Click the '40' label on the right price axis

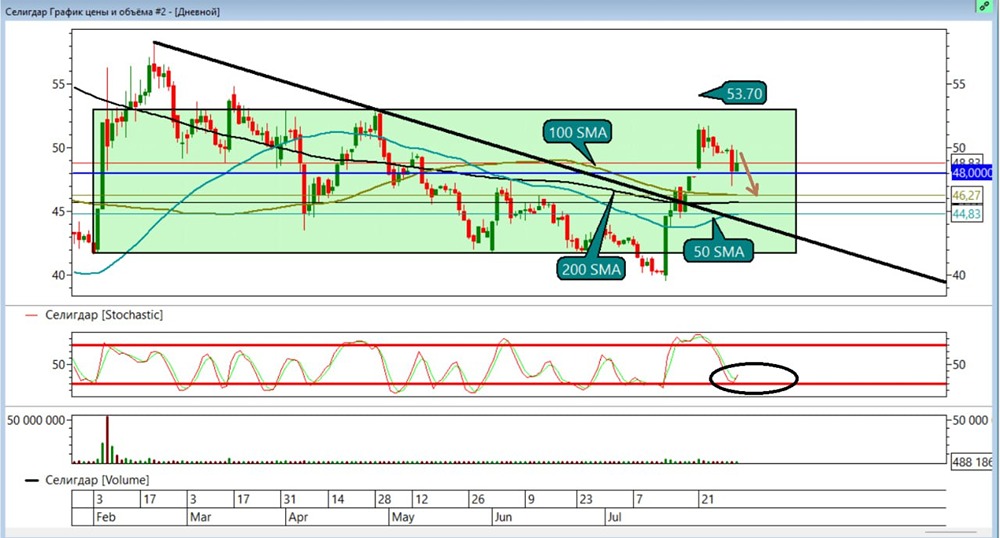pyautogui.click(x=959, y=275)
